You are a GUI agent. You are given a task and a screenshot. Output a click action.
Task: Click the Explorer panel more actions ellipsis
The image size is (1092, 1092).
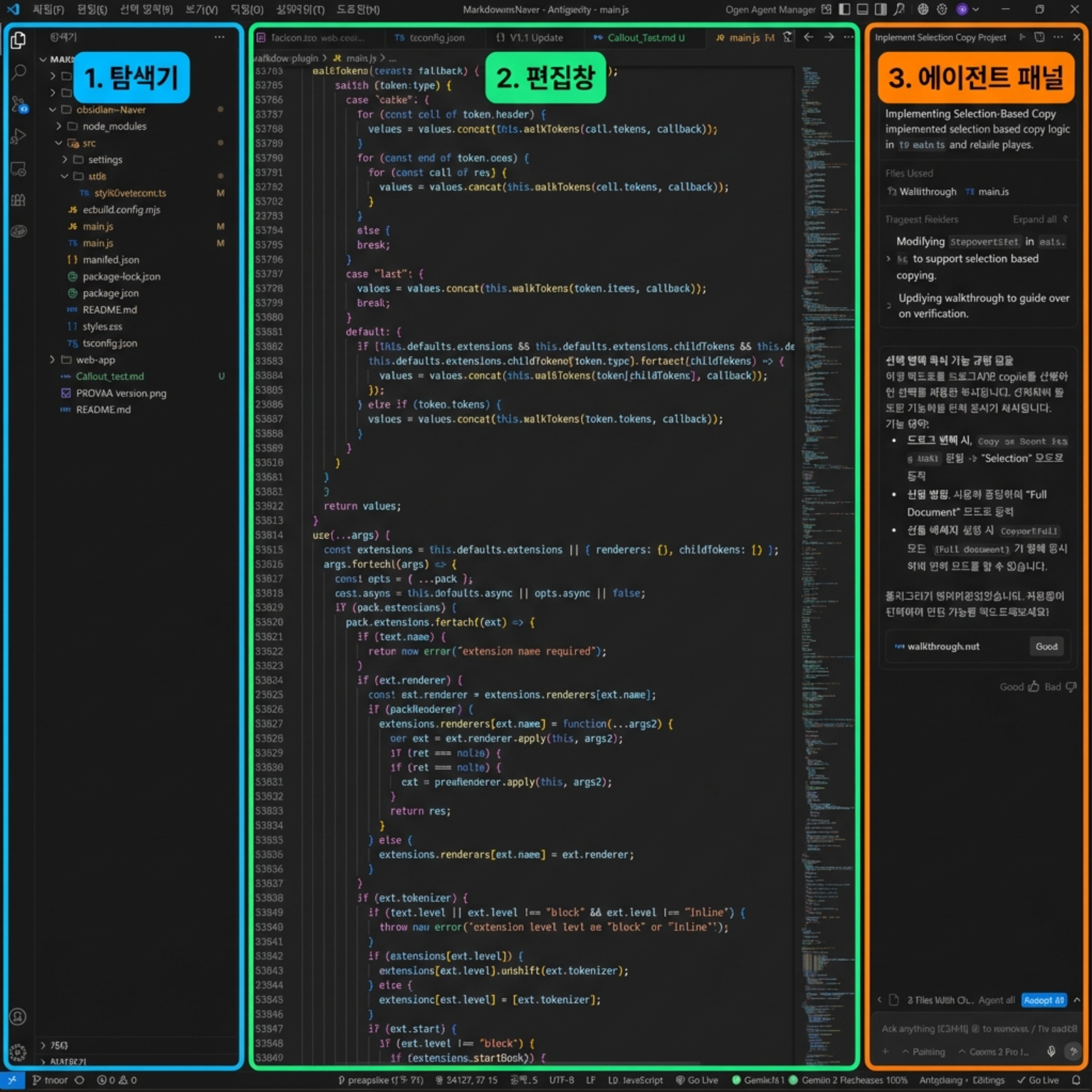pyautogui.click(x=219, y=37)
